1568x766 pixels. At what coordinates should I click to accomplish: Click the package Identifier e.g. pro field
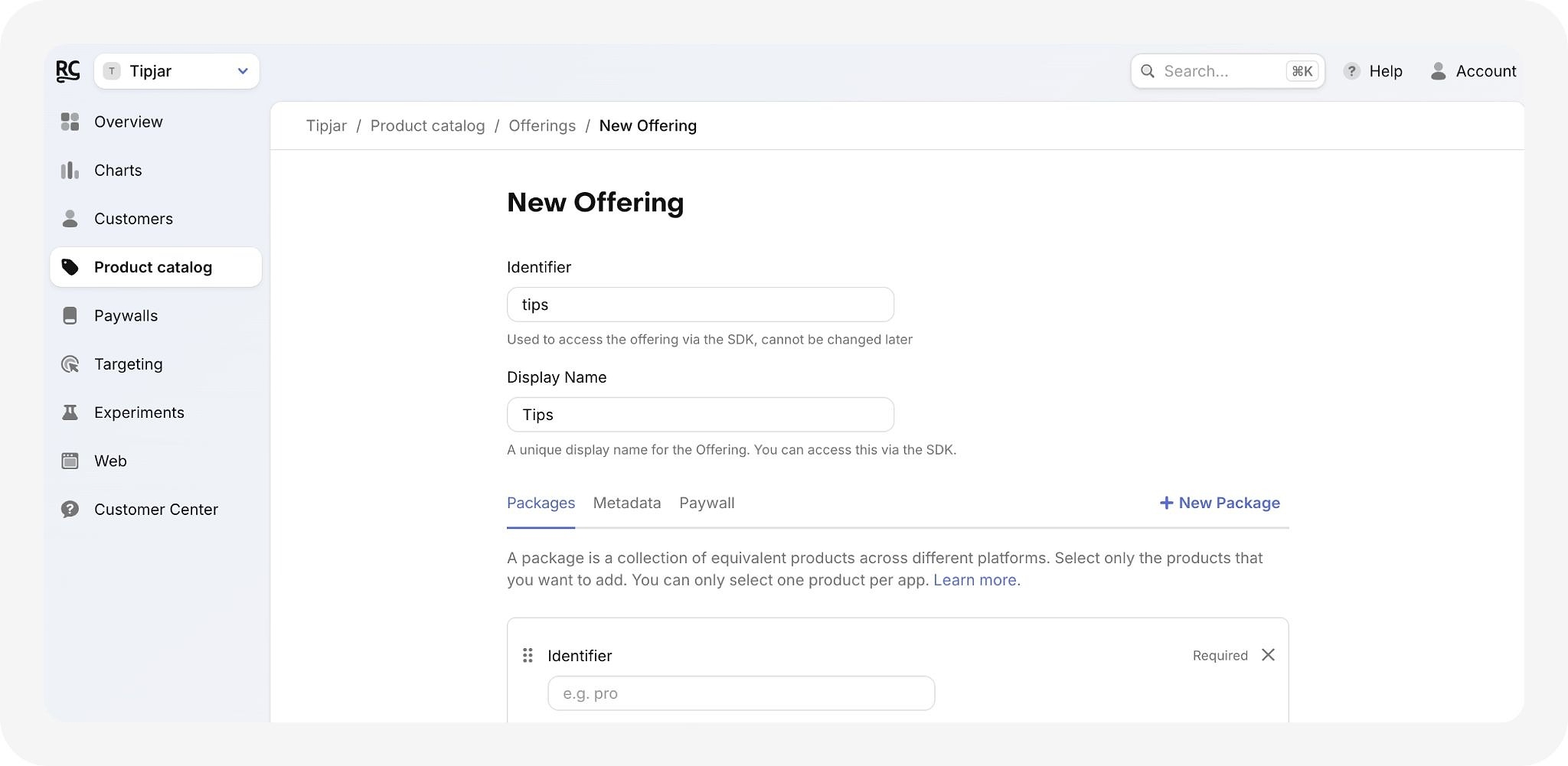[741, 693]
